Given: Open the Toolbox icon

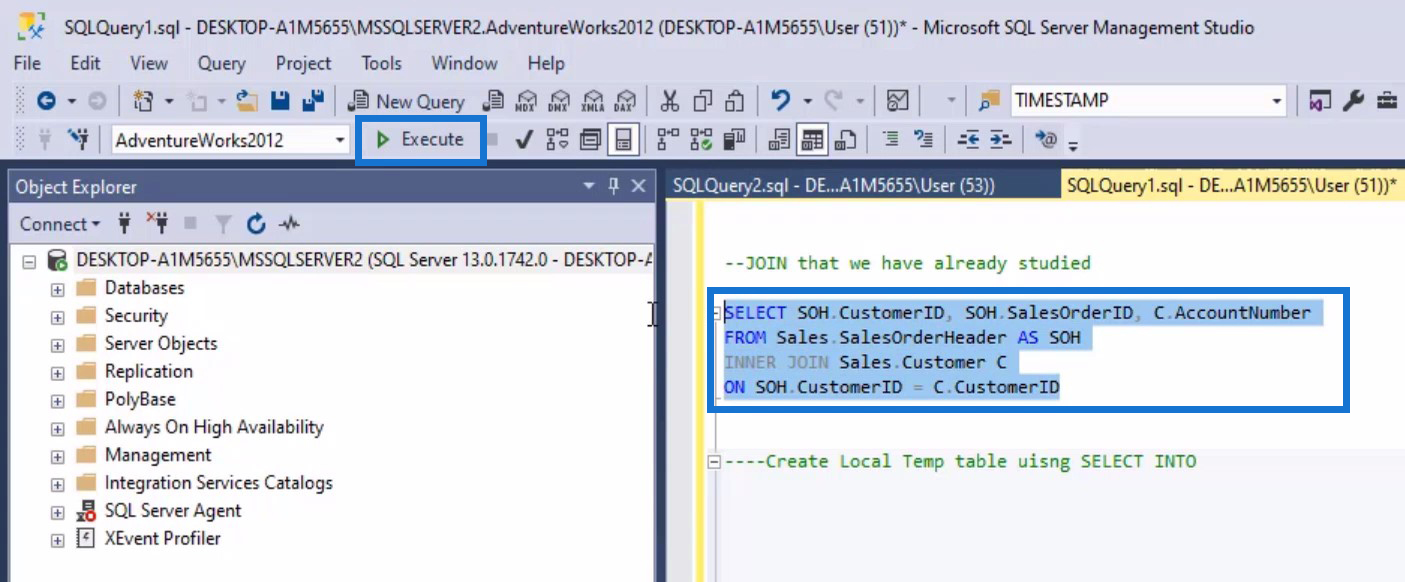Looking at the screenshot, I should click(1387, 101).
